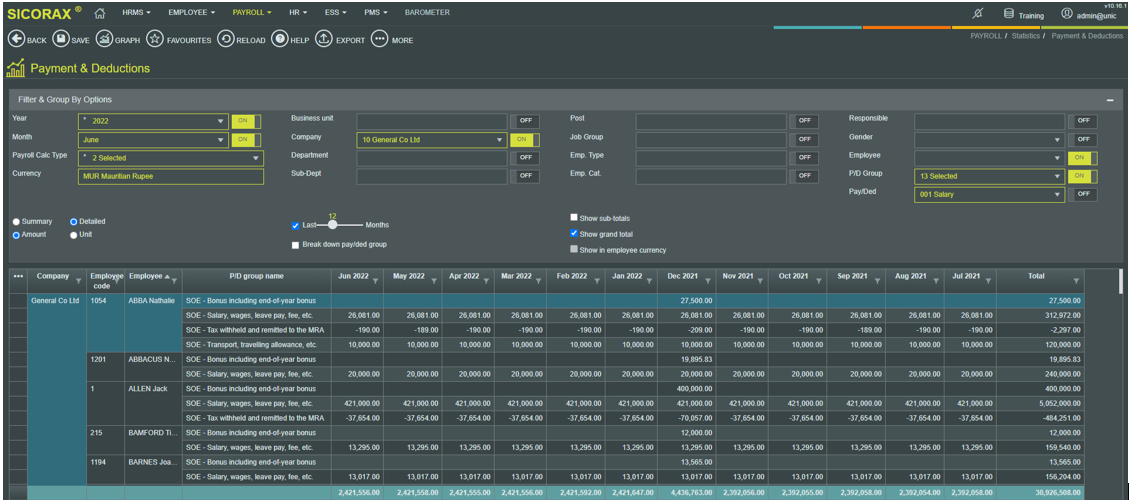Image resolution: width=1132 pixels, height=500 pixels.
Task: Click the Save disk icon
Action: (x=61, y=40)
